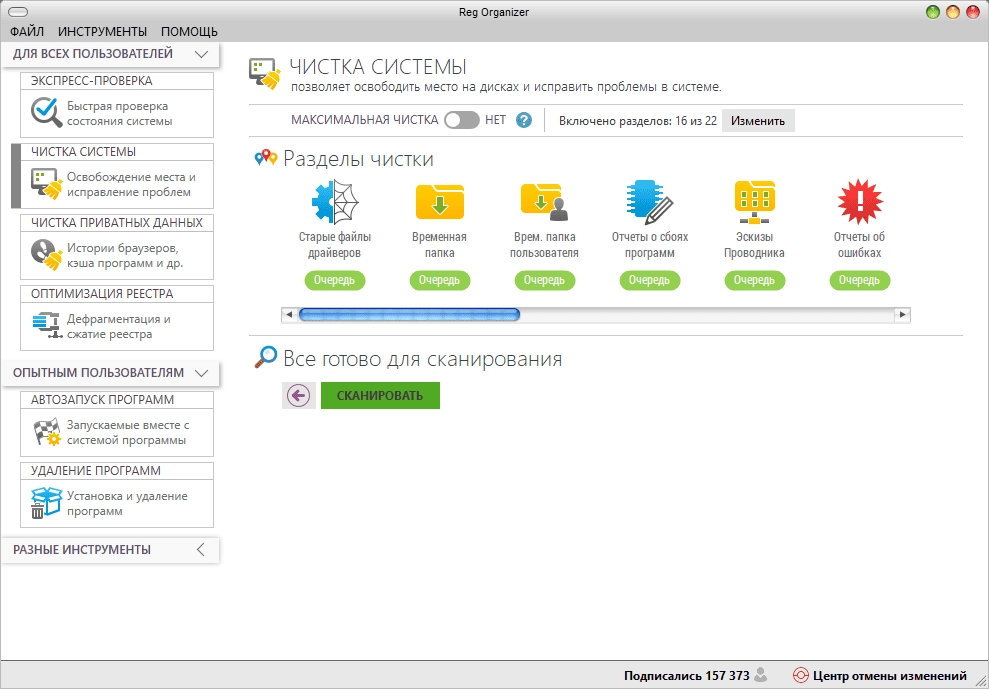
Task: Click the Чистка системы monitor broom icon
Action: (46, 184)
